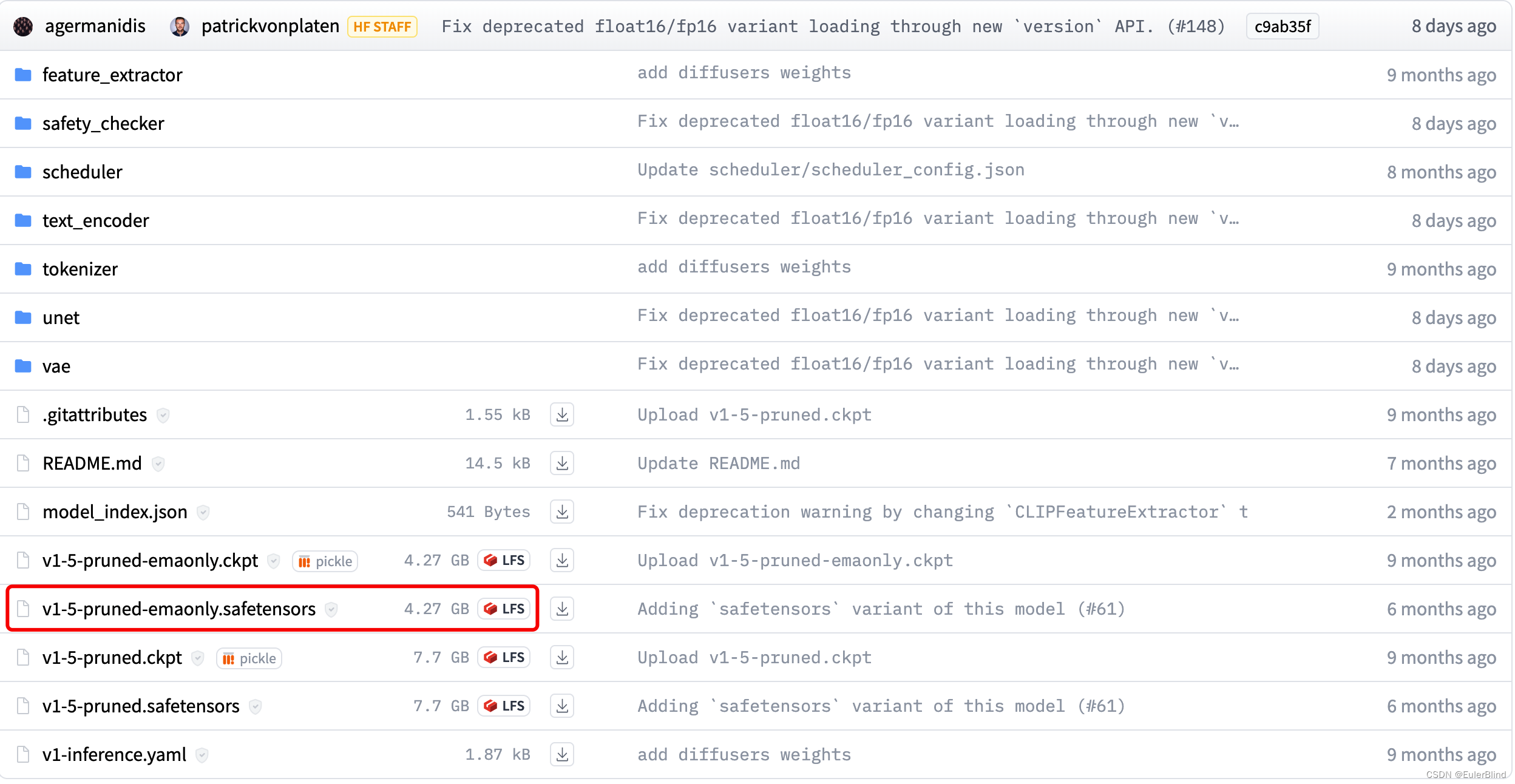The image size is (1515, 784).
Task: Click the pickle badge on v1-5-pruned.ckpt
Action: [x=249, y=658]
